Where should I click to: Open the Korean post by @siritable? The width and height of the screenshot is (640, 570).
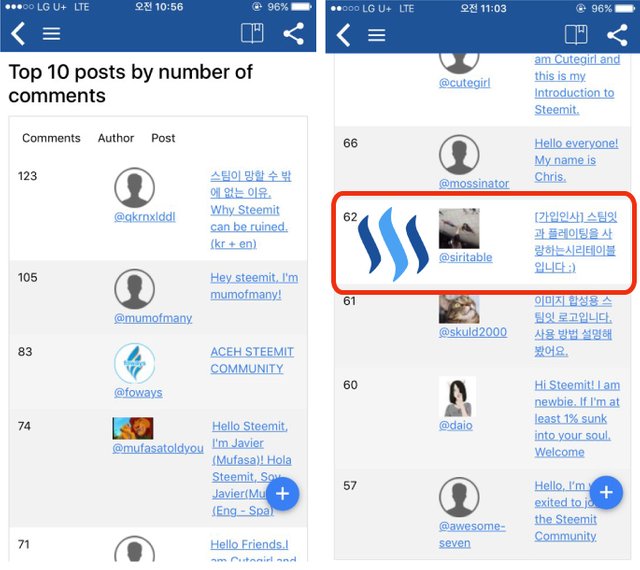coord(576,242)
